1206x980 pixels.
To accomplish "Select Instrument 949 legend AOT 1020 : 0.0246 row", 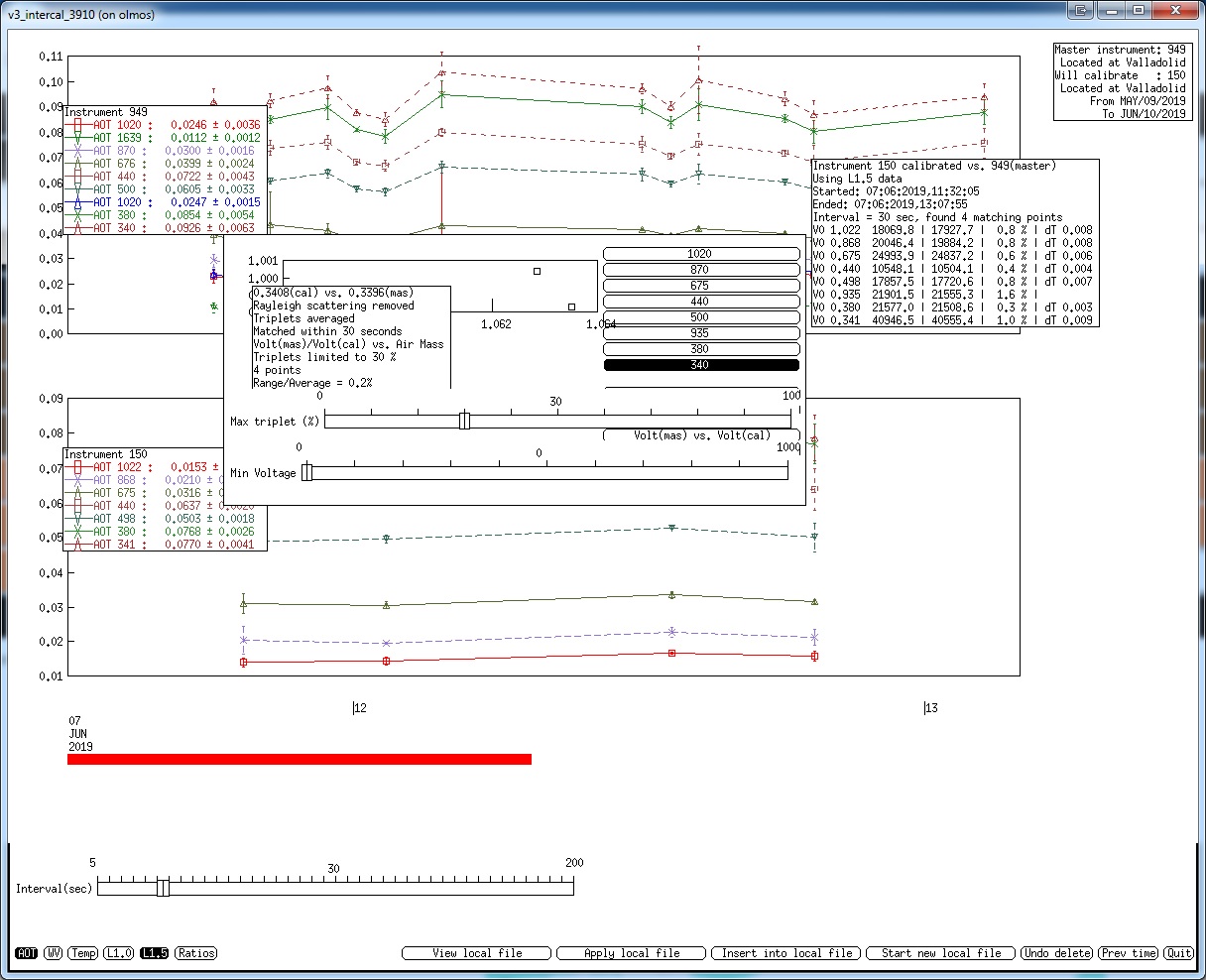I will 165,125.
